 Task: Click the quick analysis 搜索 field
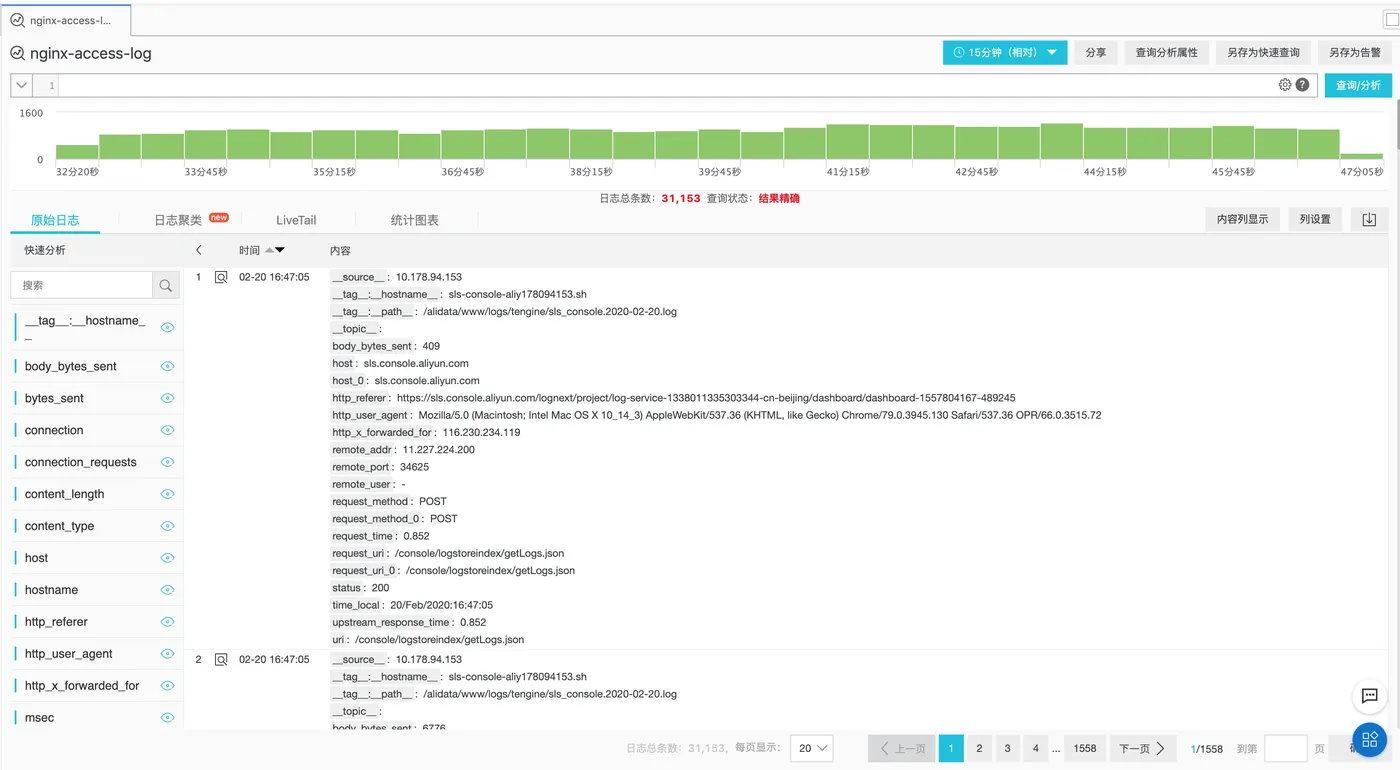[81, 285]
